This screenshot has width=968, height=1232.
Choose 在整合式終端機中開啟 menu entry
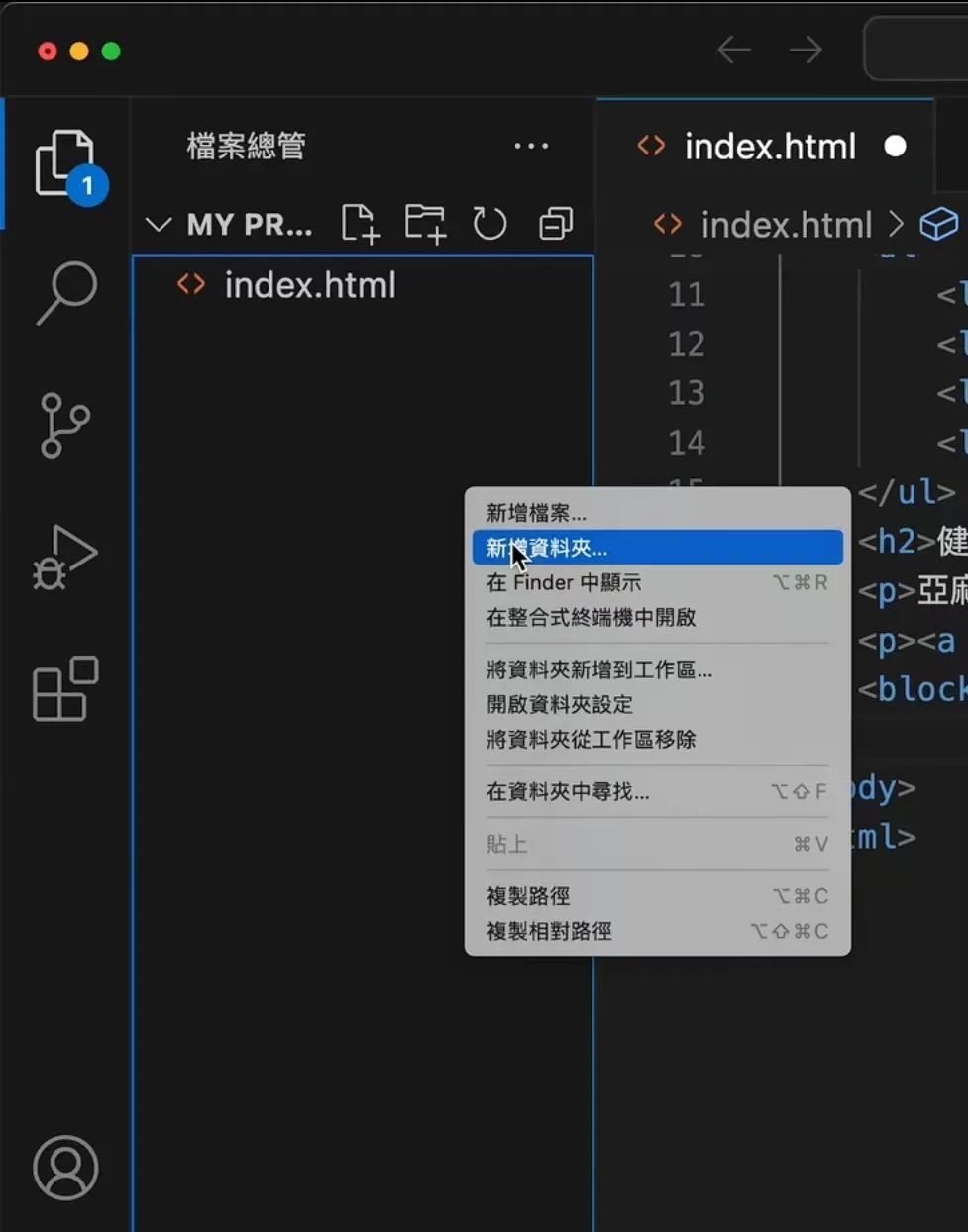[591, 617]
